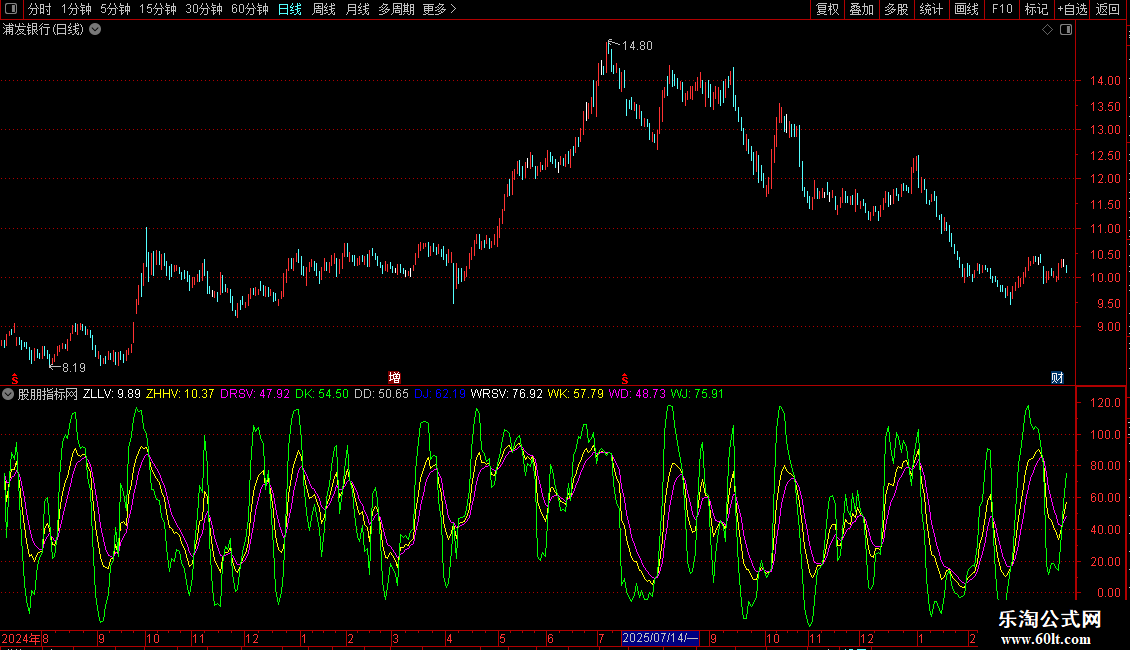Viewport: 1130px width, 650px height.
Task: Click the ZLLV: 9.89 indicator value
Action: click(x=112, y=394)
